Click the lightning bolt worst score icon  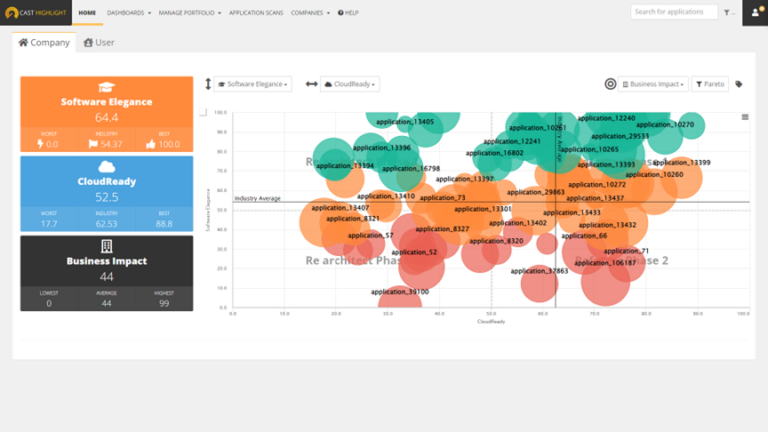click(x=40, y=144)
